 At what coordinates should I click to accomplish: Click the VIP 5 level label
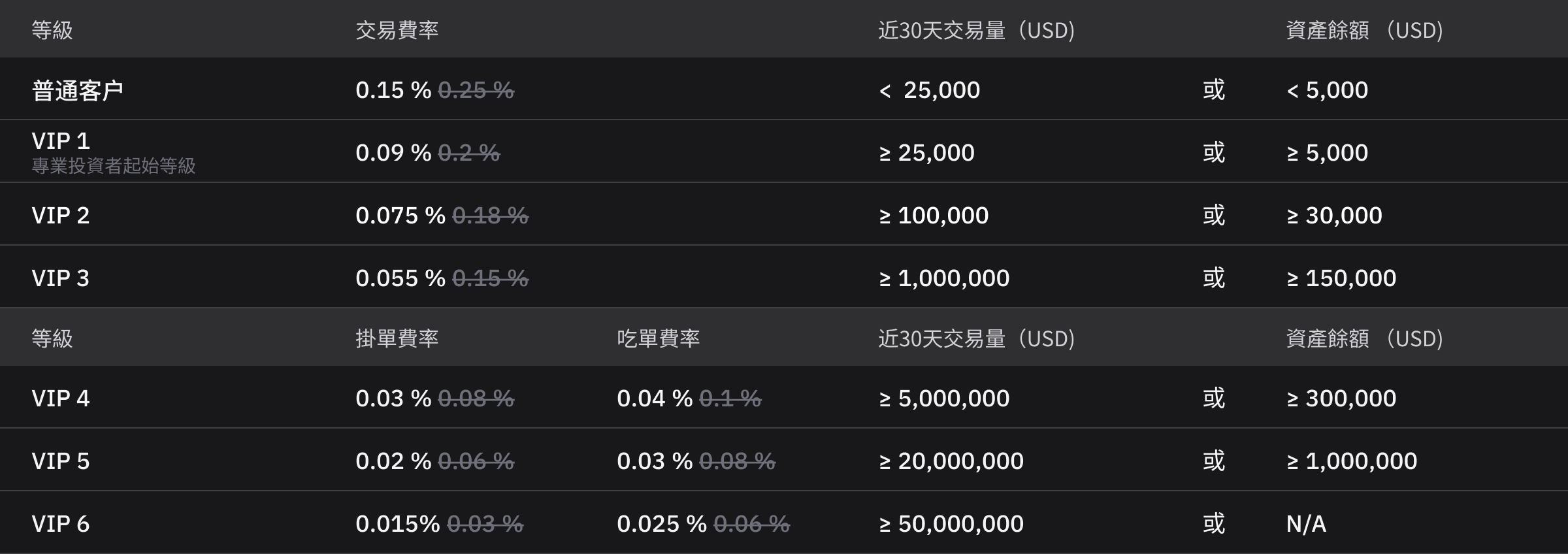coord(61,461)
